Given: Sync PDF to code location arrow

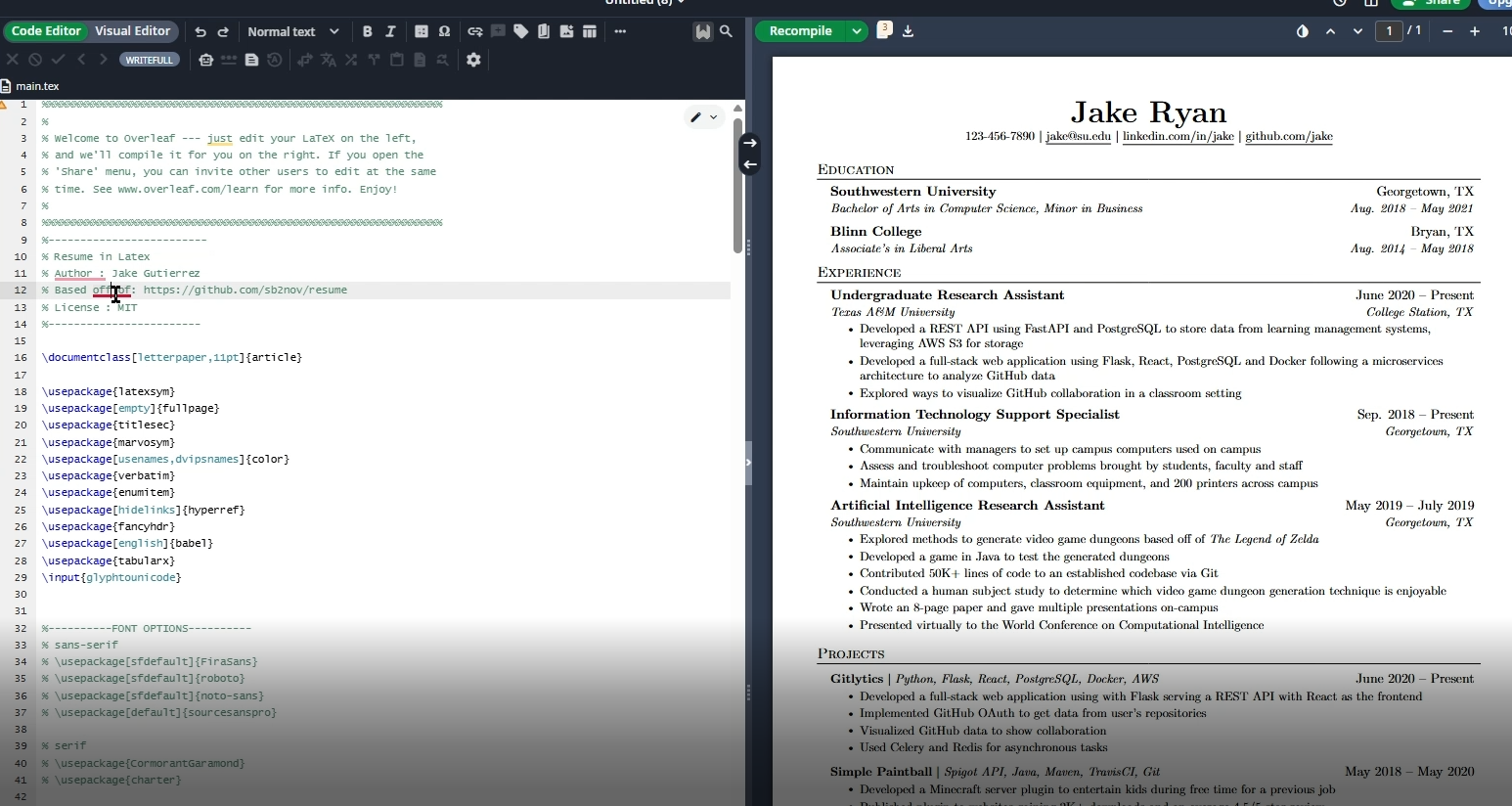Looking at the screenshot, I should point(749,164).
